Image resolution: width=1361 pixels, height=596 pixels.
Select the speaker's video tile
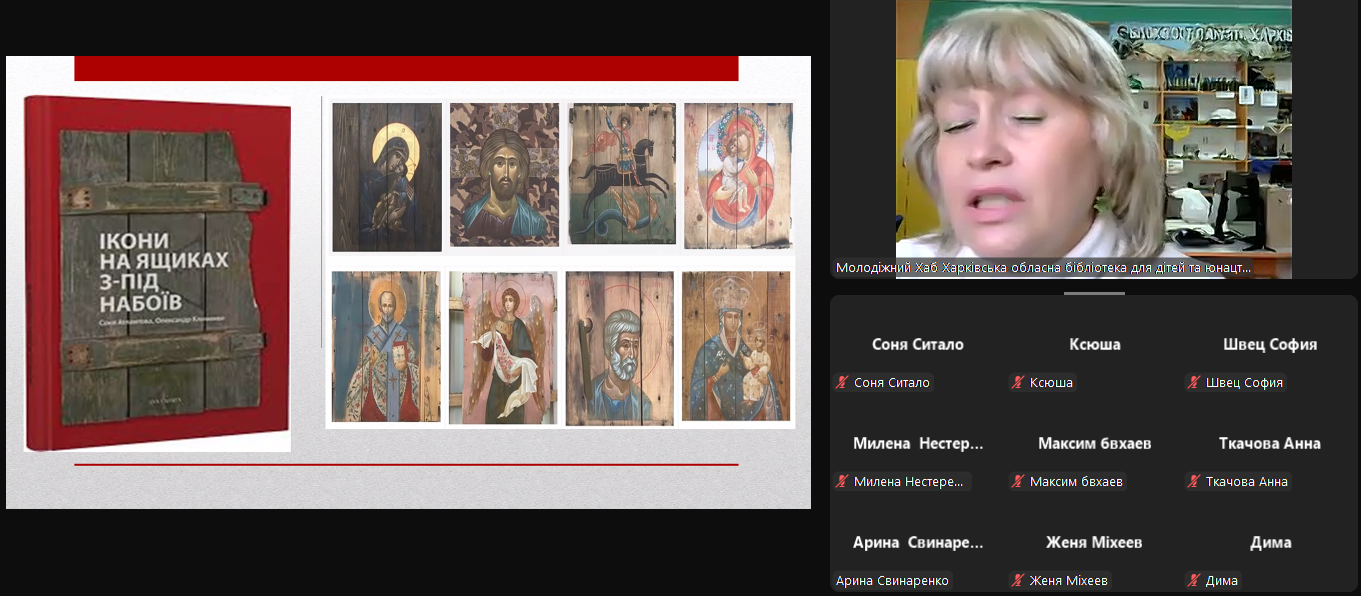[x=1094, y=139]
